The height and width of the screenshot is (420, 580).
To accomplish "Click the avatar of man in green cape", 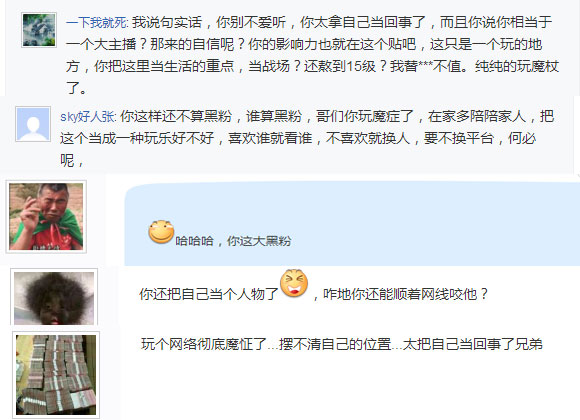I will coord(46,216).
